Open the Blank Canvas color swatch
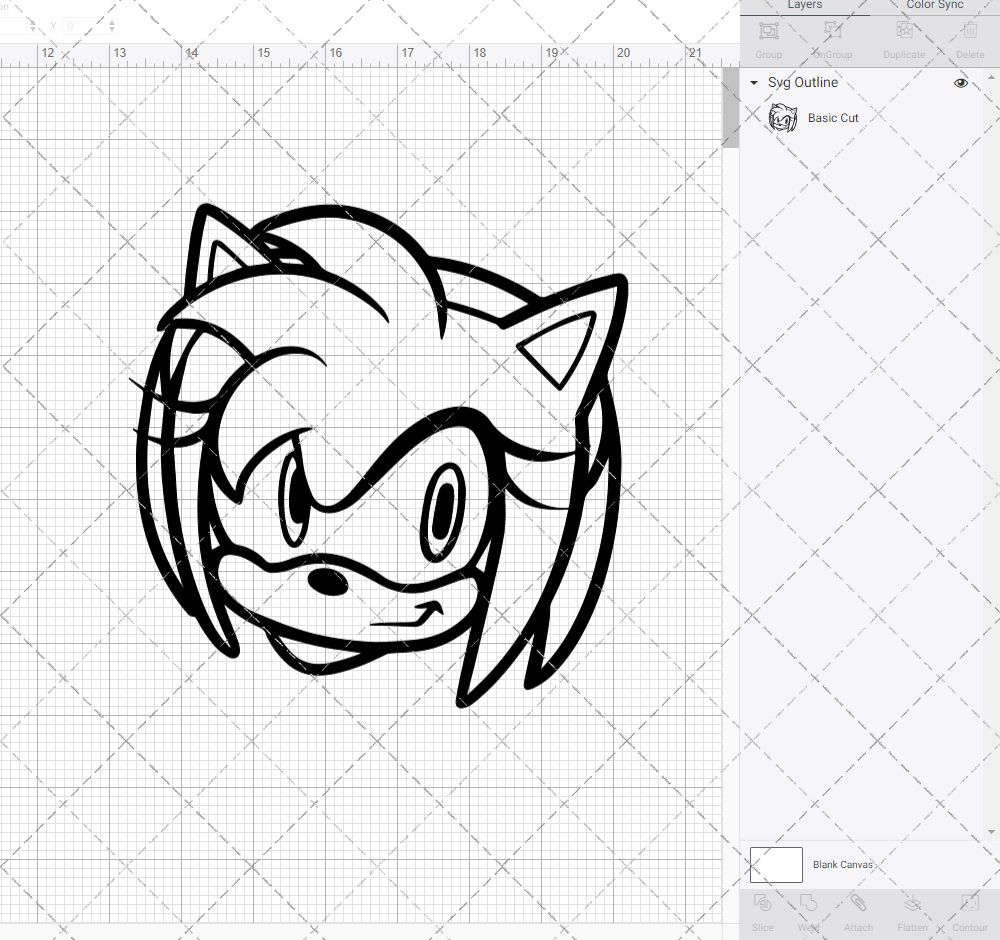The width and height of the screenshot is (1000, 940). click(x=776, y=865)
